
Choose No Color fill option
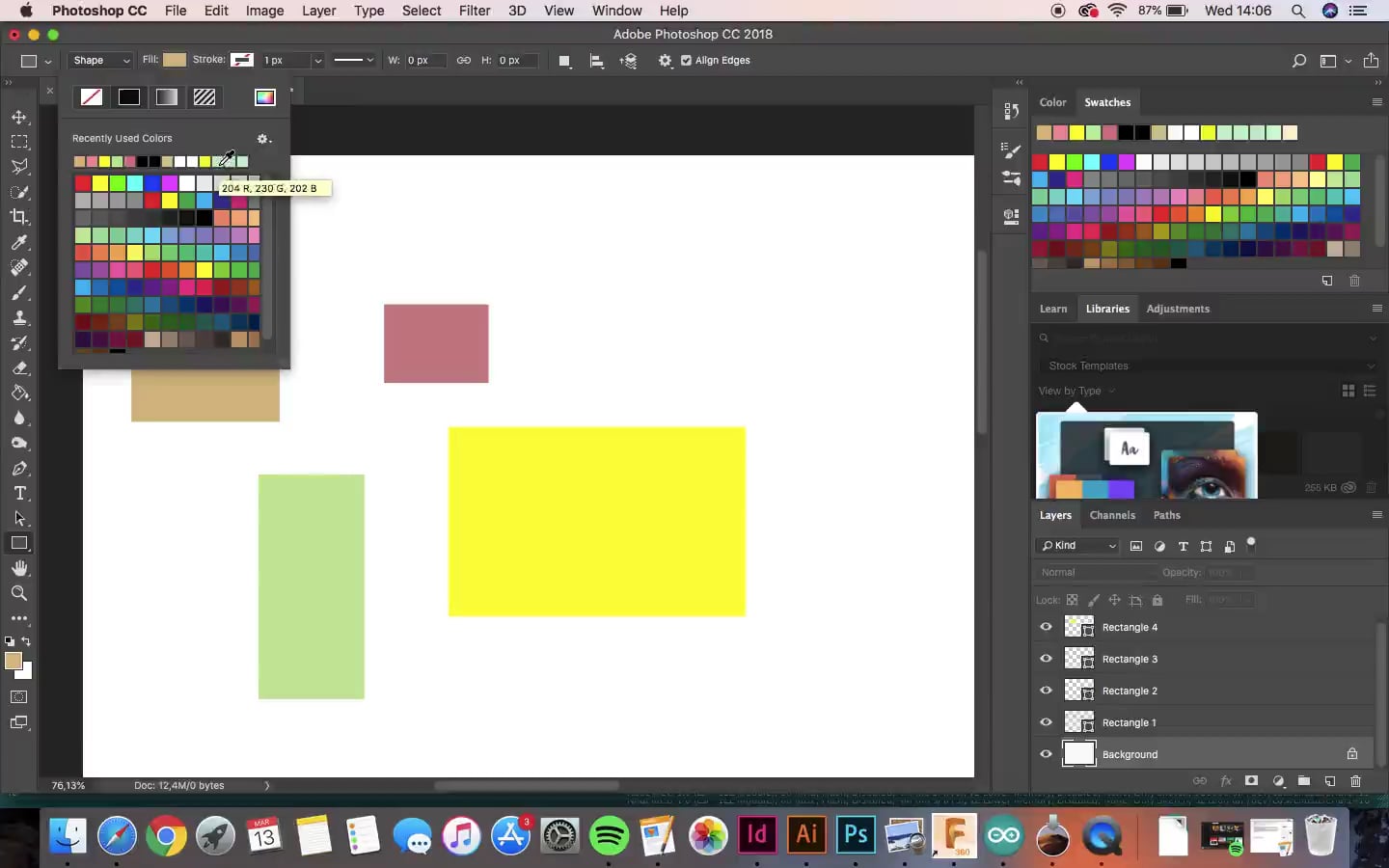[92, 96]
